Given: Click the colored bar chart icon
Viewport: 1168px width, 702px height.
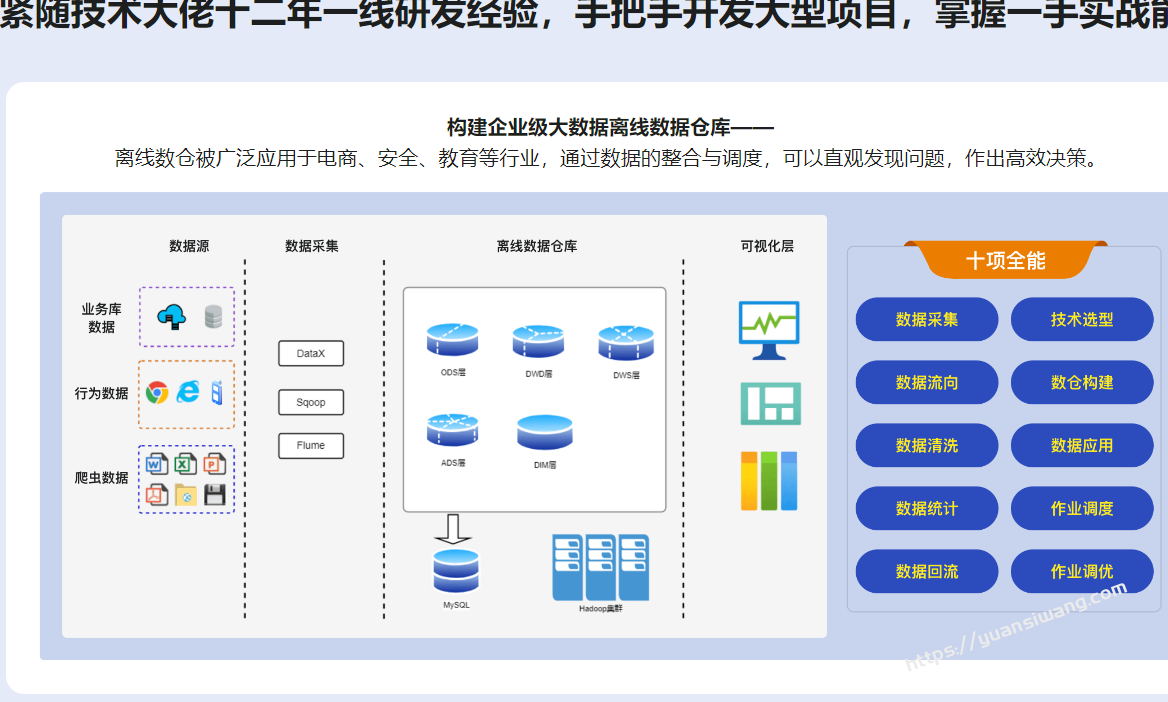Looking at the screenshot, I should [x=769, y=481].
